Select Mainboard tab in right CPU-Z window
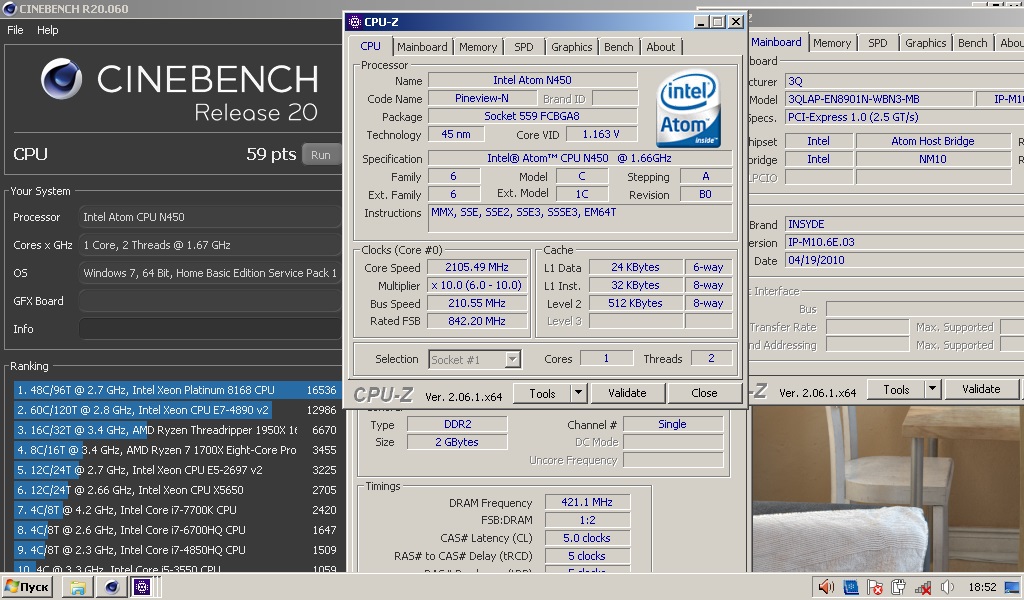The image size is (1024, 600). pos(776,42)
